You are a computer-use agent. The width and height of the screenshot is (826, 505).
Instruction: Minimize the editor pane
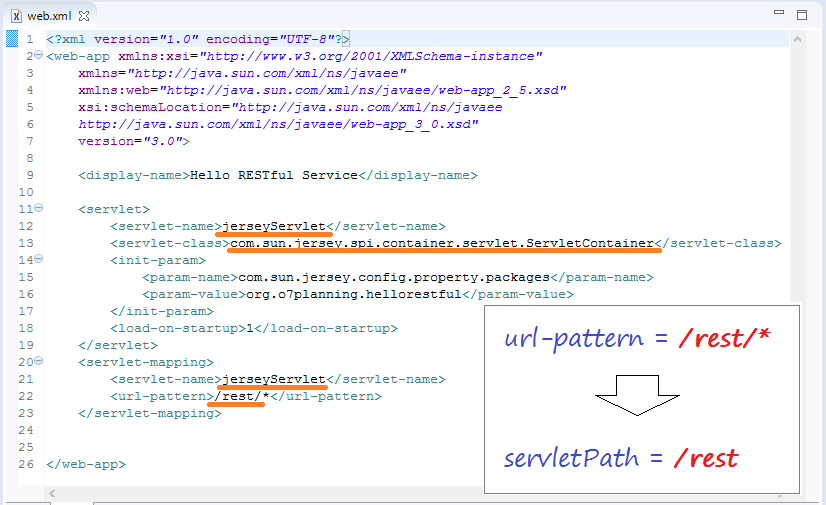[779, 13]
